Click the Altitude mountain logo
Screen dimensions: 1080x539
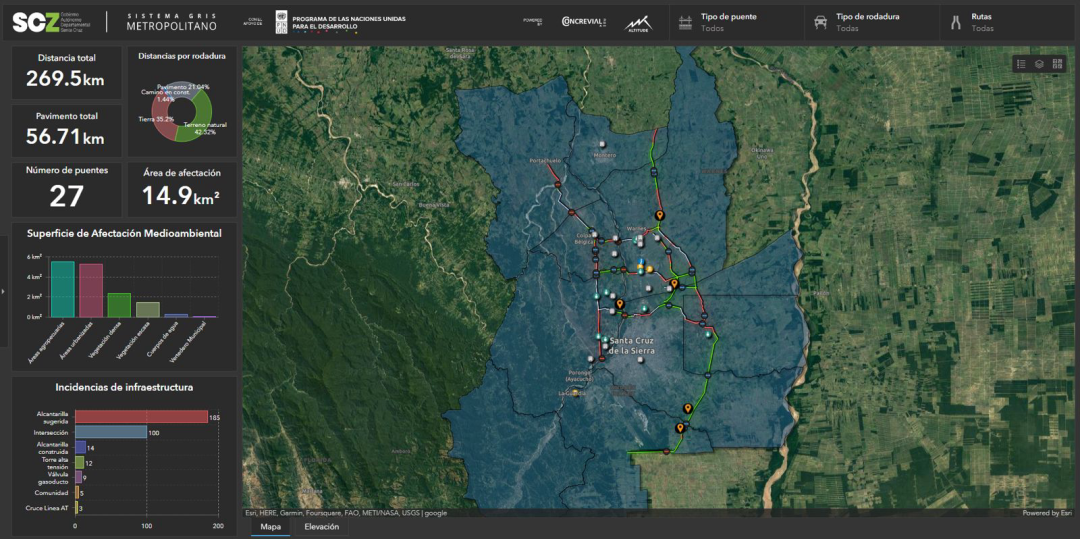click(x=638, y=24)
